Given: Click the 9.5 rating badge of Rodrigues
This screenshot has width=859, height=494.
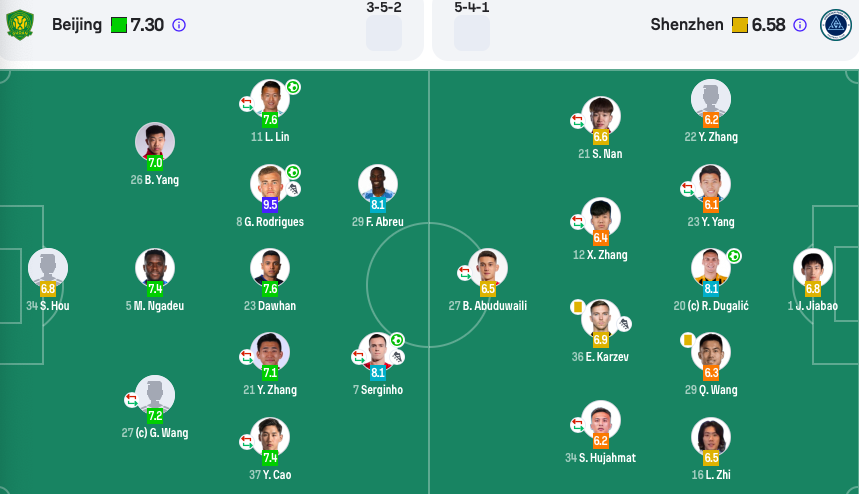Looking at the screenshot, I should (x=270, y=205).
